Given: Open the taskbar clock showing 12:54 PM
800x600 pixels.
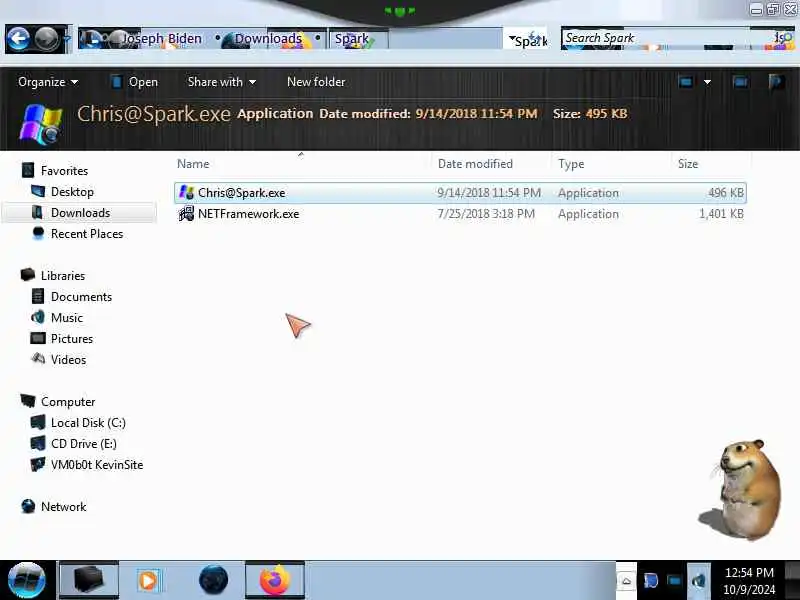Looking at the screenshot, I should pos(749,581).
